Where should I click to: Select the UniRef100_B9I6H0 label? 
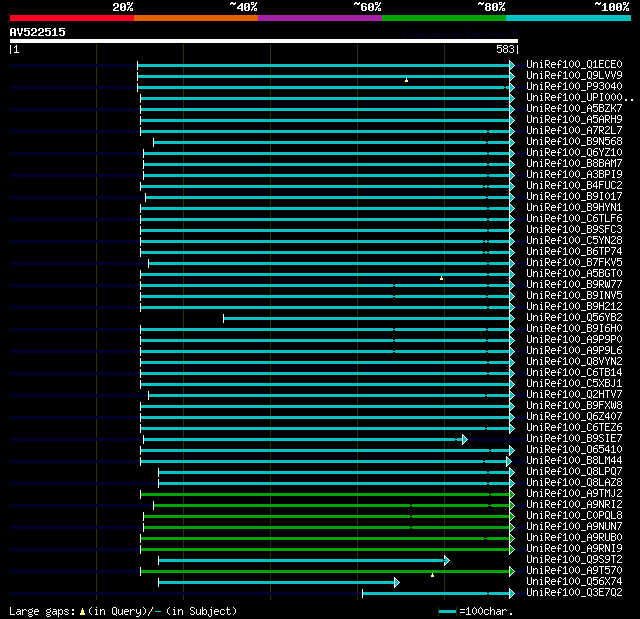click(574, 329)
